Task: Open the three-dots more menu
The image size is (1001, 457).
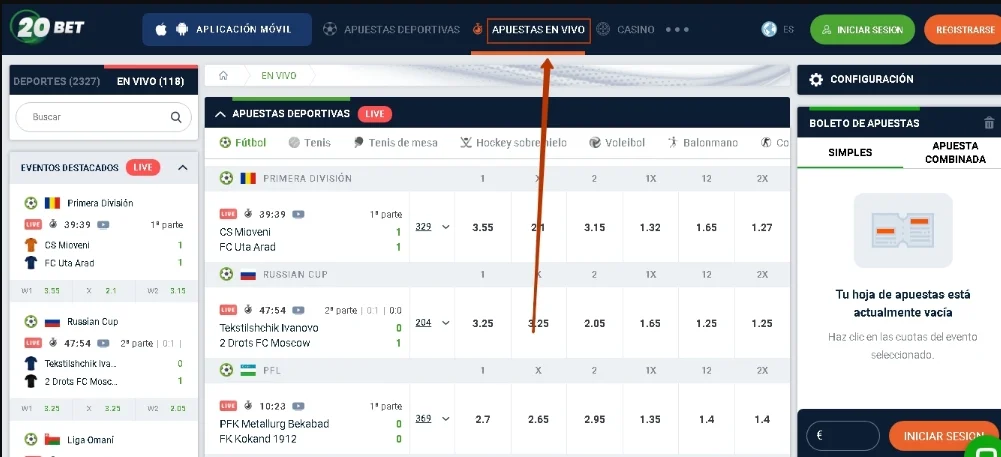Action: tap(677, 29)
